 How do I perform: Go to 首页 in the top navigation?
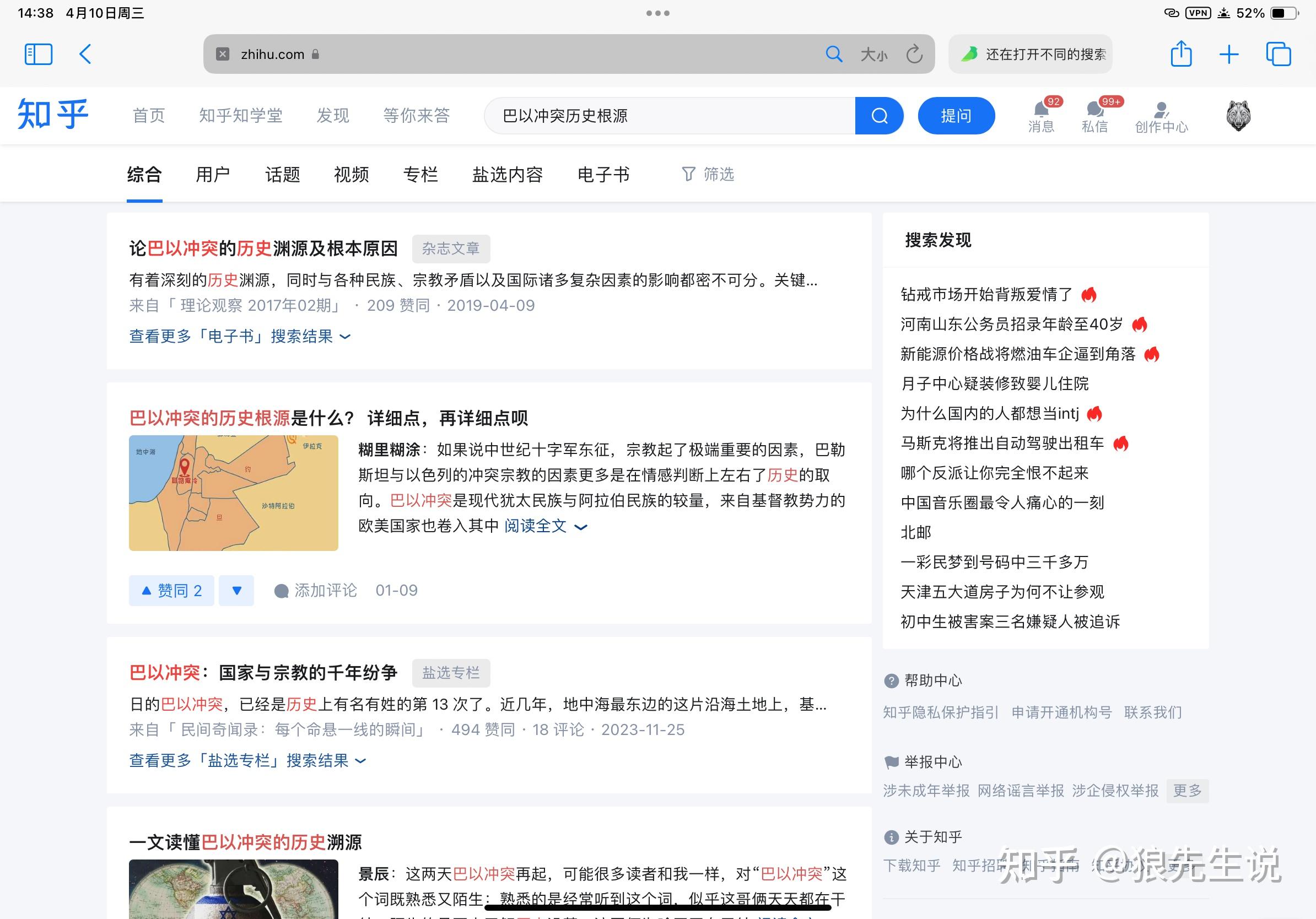click(149, 116)
